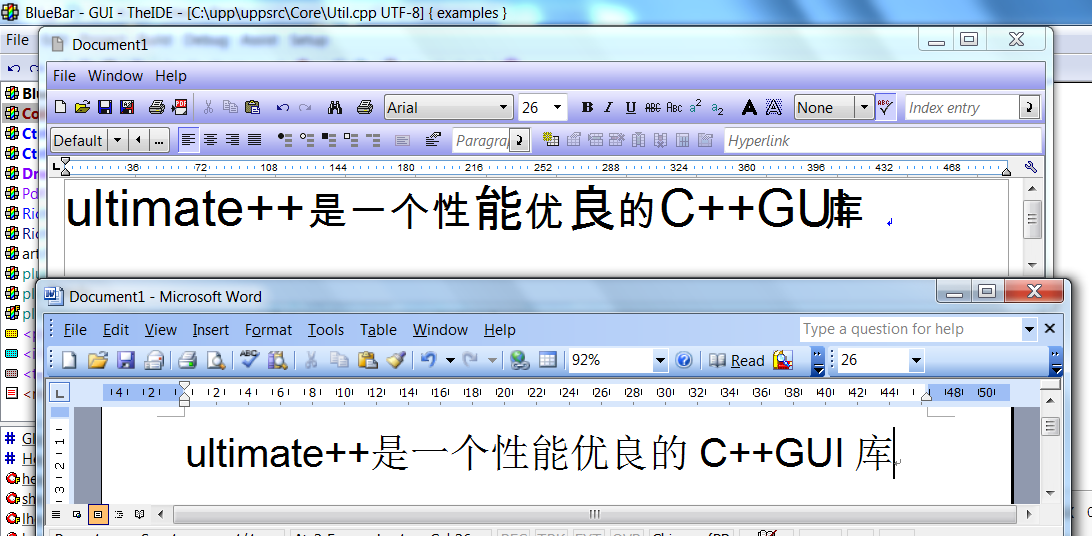
Task: Click the justify alignment icon in the upper editor
Action: [254, 140]
